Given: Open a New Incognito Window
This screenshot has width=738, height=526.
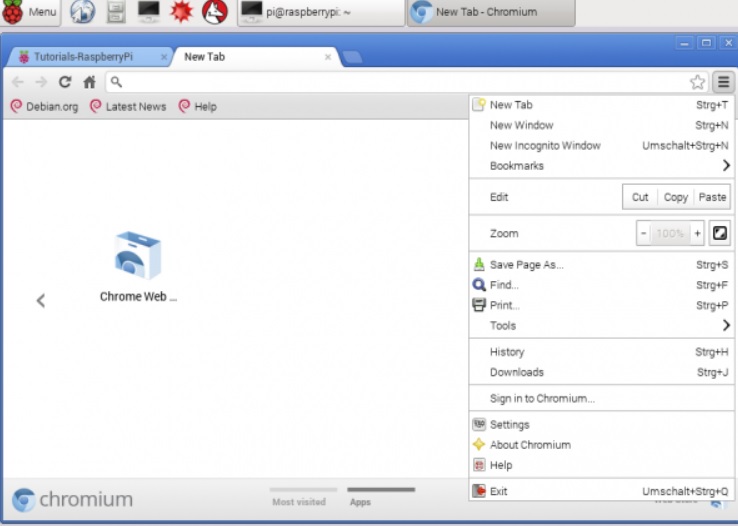Looking at the screenshot, I should [x=601, y=145].
